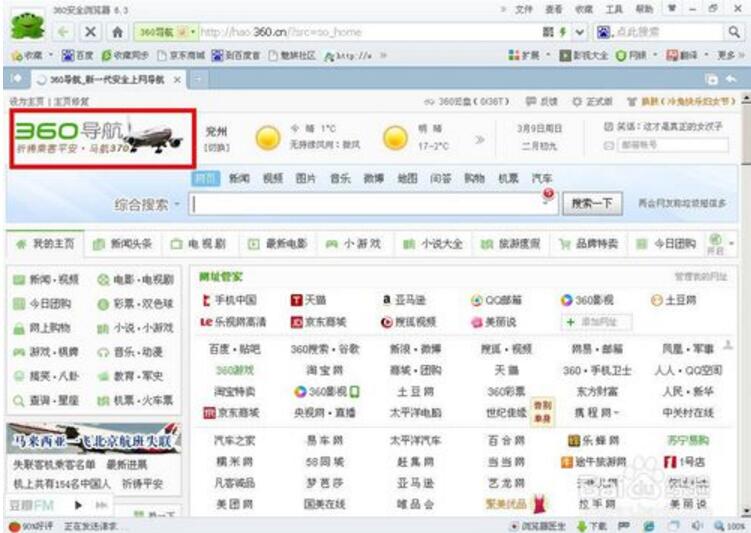
Task: Open the skin shirt icon near window controls
Action: (672, 9)
